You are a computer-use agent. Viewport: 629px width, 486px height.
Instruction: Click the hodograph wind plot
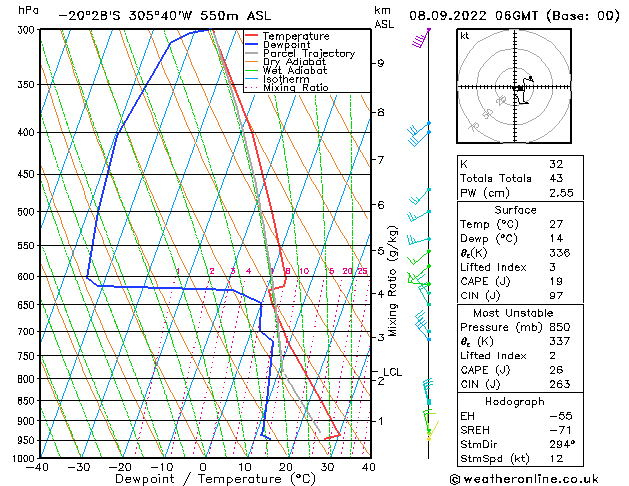tap(514, 86)
